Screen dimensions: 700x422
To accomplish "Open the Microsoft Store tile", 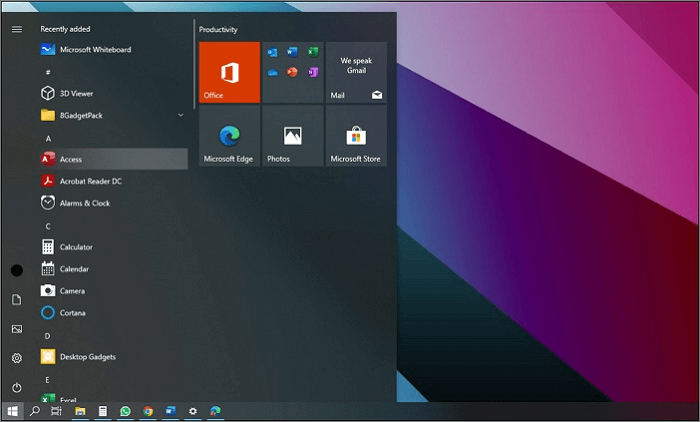I will point(356,136).
